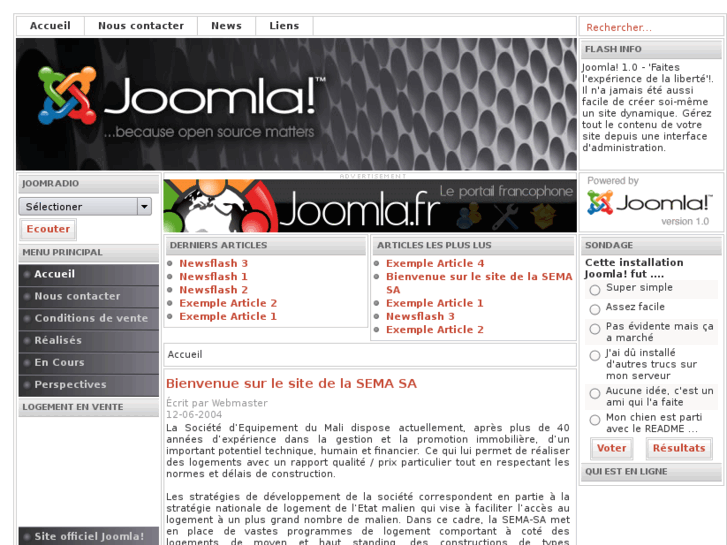Select Aucune idée, c'est un ami option
This screenshot has width=727, height=545.
[595, 393]
